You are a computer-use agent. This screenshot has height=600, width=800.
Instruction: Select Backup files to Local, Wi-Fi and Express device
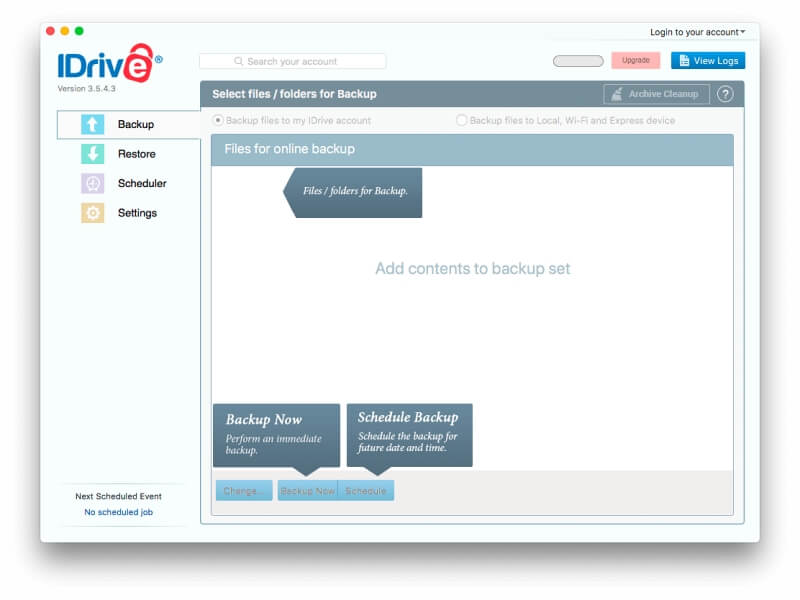(x=461, y=120)
